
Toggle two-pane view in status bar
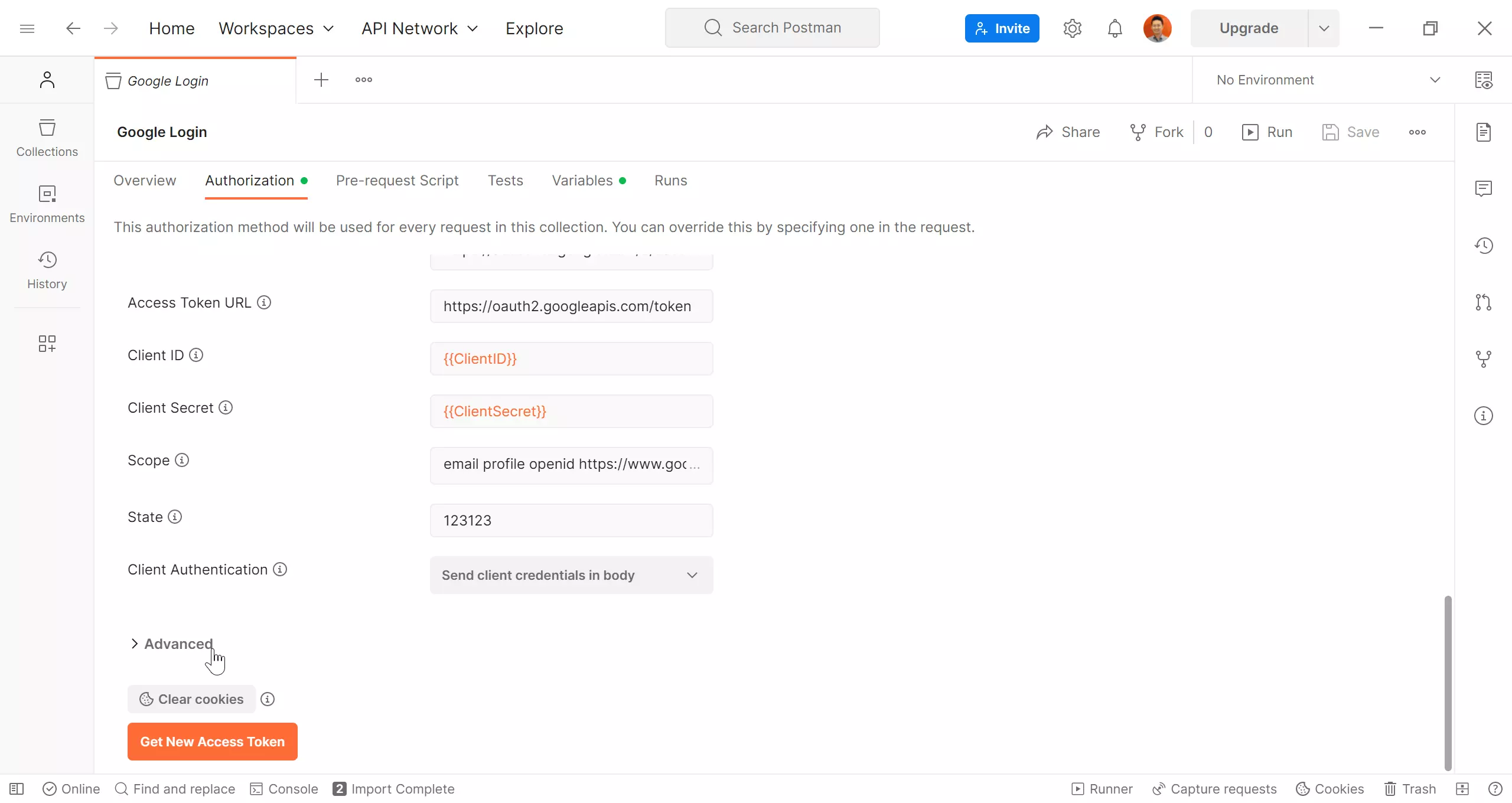pyautogui.click(x=1462, y=789)
